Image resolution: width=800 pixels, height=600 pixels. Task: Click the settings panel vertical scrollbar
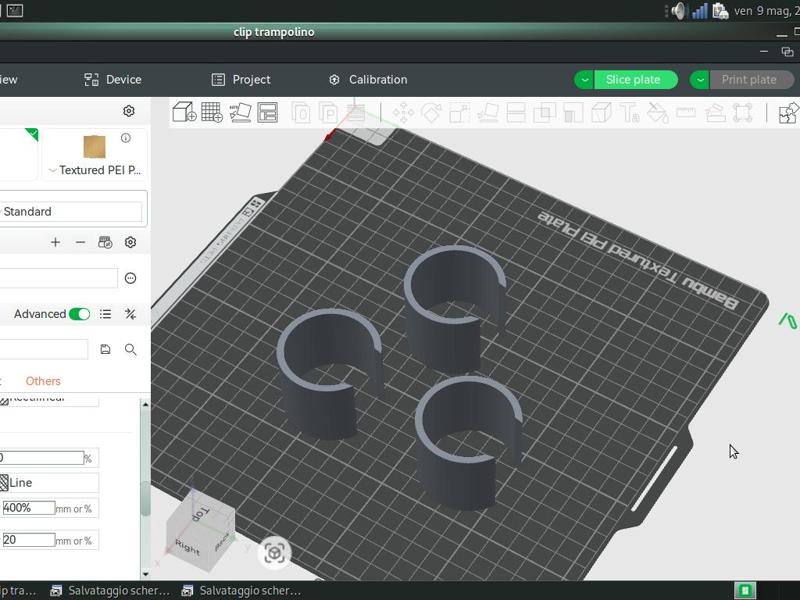[x=146, y=500]
